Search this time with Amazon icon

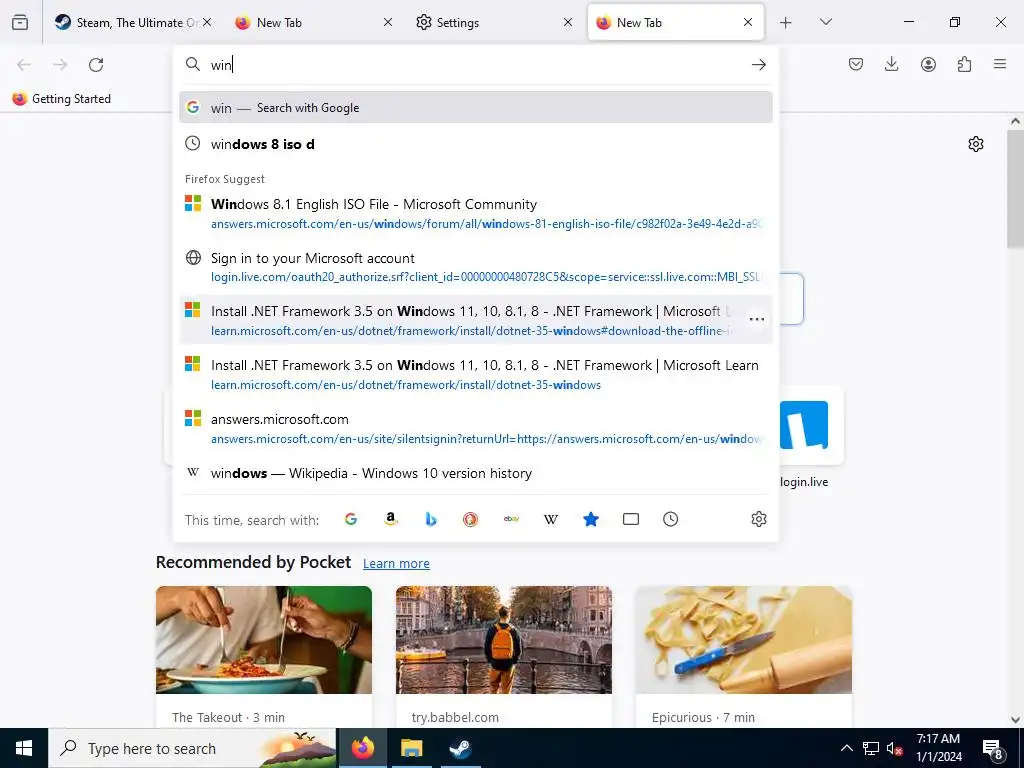391,519
